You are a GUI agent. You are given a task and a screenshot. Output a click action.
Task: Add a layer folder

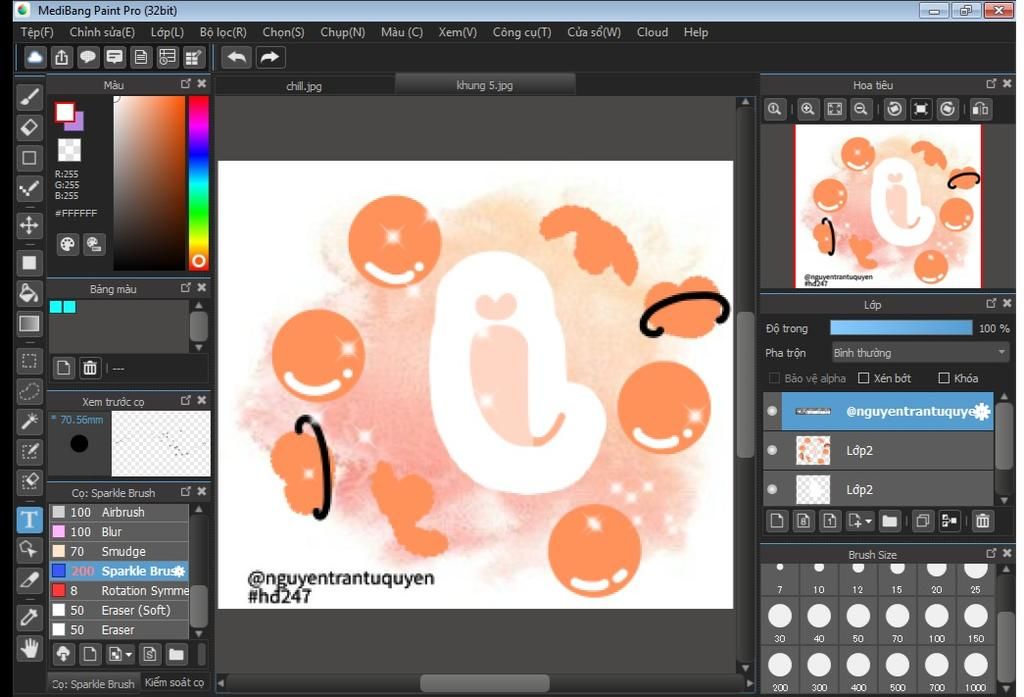tap(889, 521)
